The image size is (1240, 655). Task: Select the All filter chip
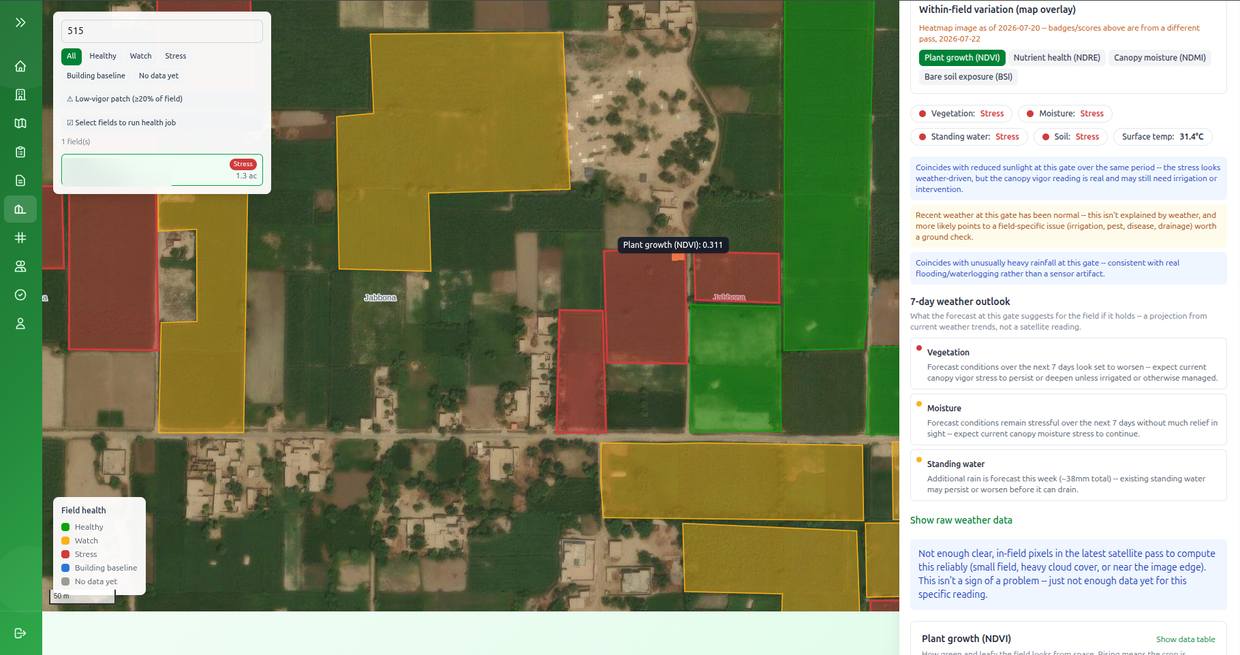(x=71, y=56)
